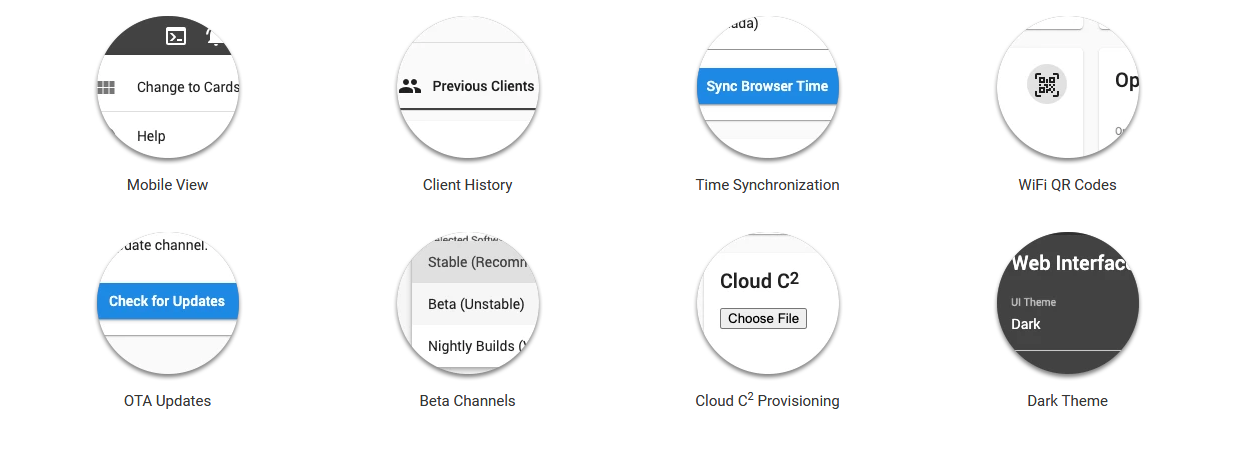The image size is (1246, 460).
Task: Open the Mobile View feature thumbnail
Action: (168, 87)
